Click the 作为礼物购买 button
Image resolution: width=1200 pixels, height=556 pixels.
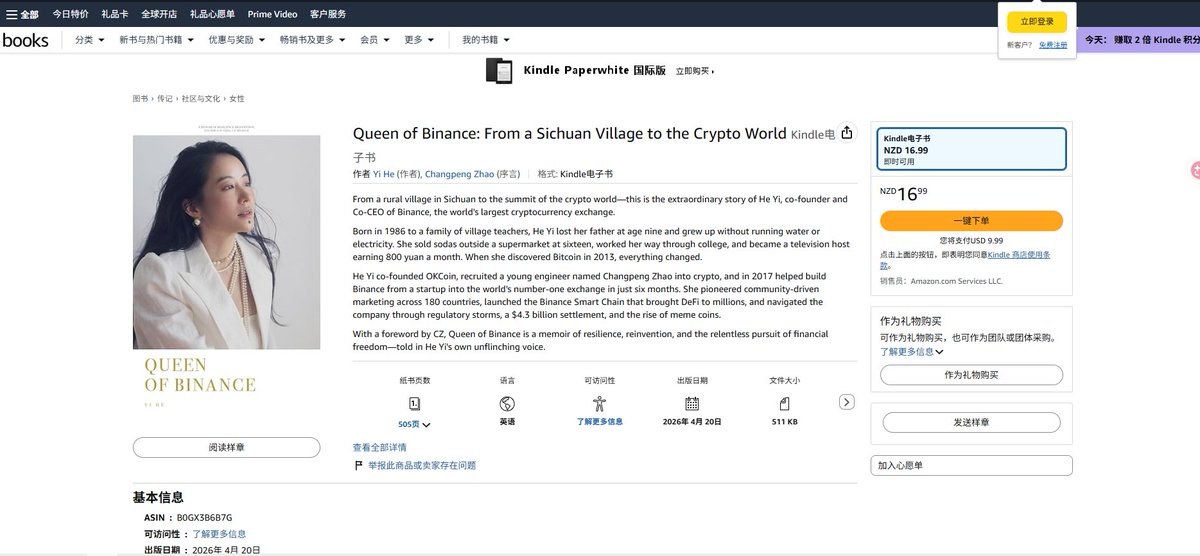[x=971, y=375]
